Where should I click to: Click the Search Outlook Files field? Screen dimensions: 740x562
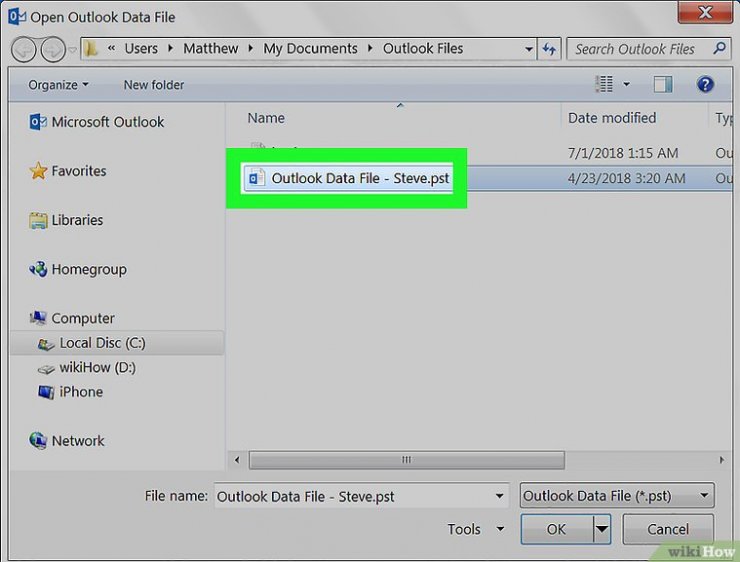point(648,49)
